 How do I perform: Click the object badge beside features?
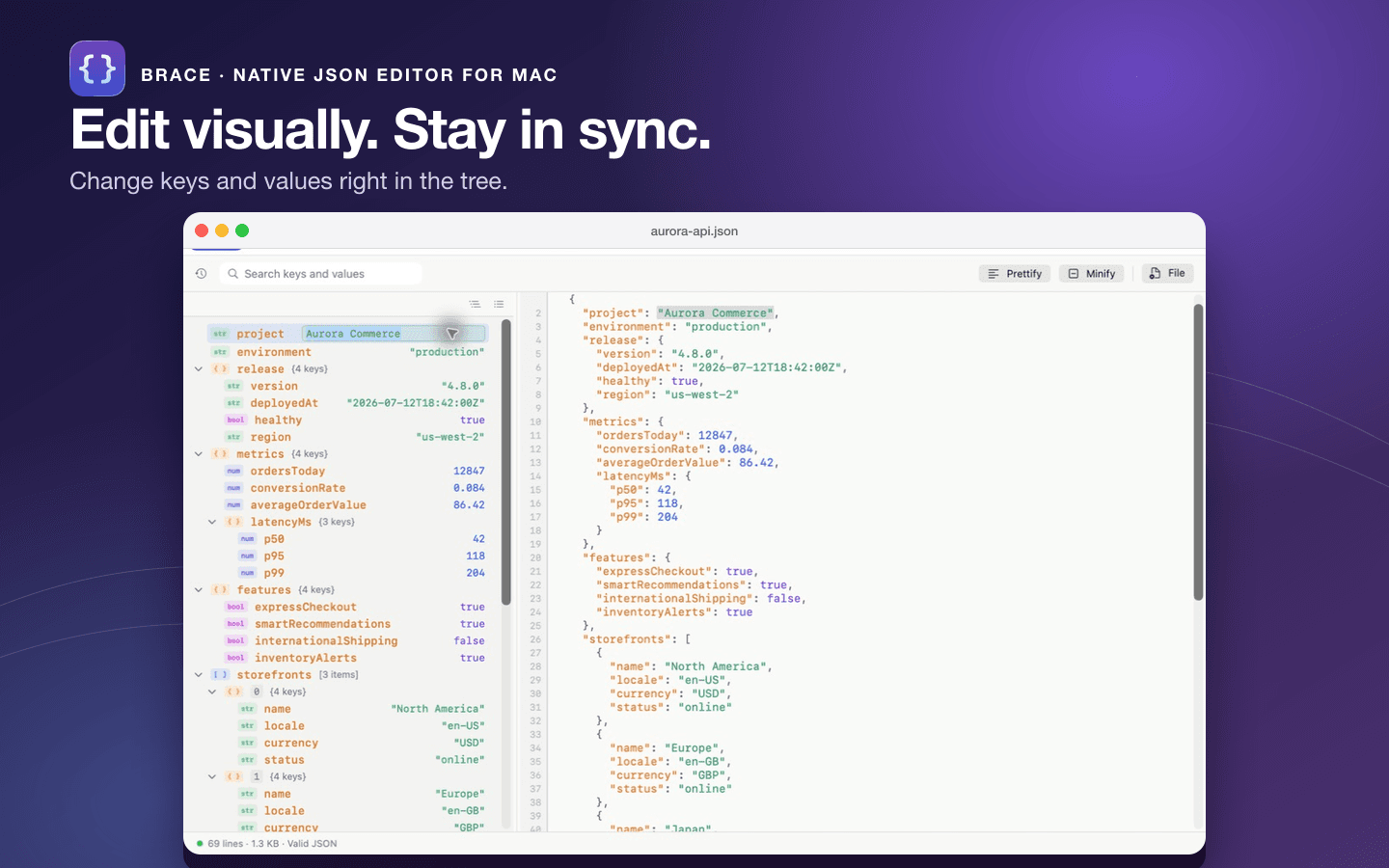pyautogui.click(x=220, y=590)
